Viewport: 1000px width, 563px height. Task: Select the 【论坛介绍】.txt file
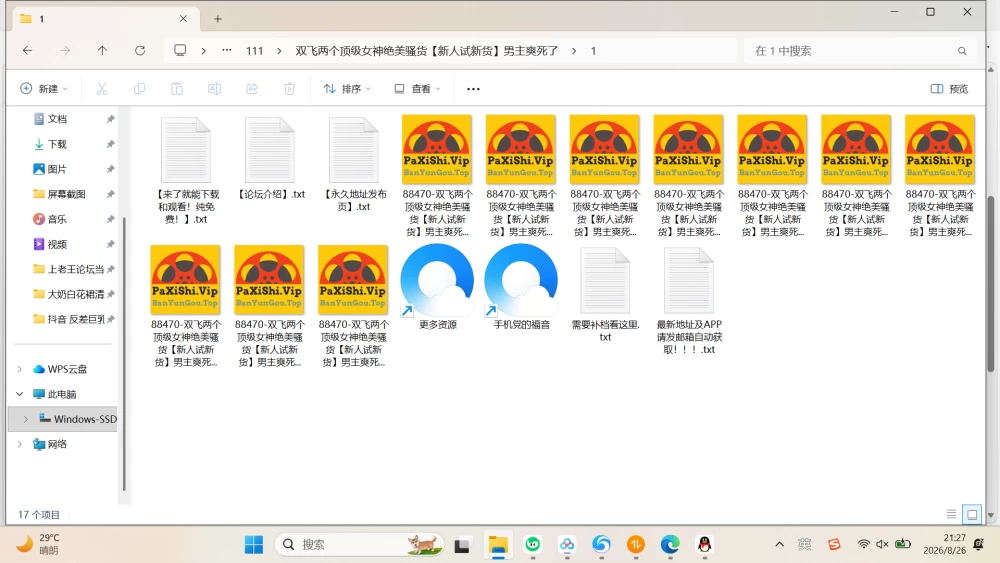coord(270,158)
